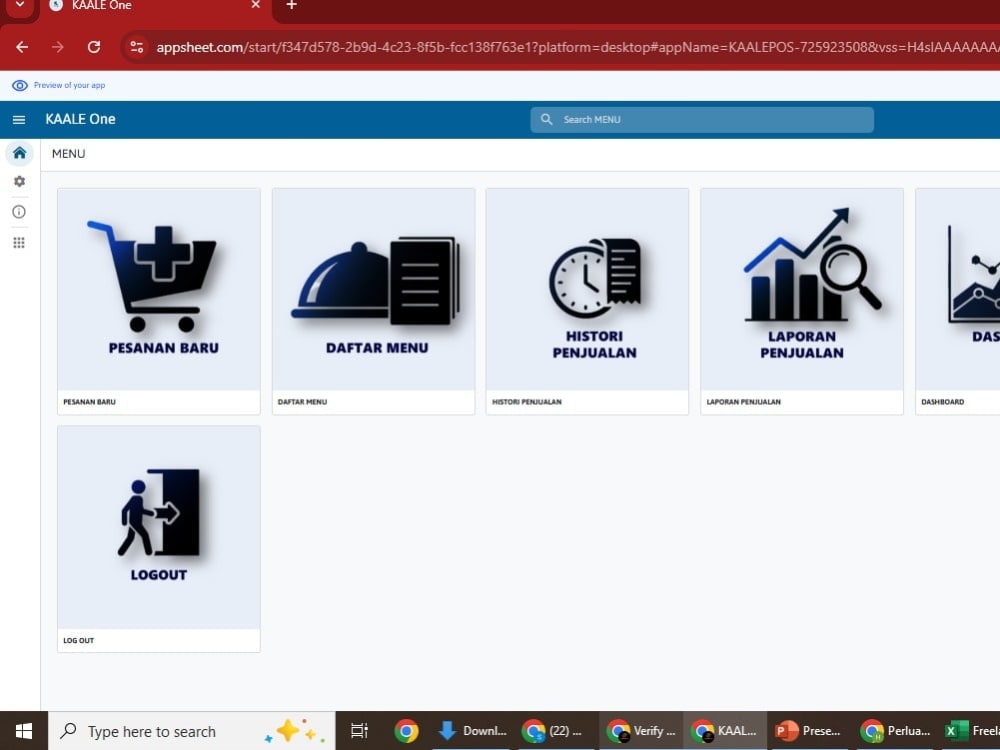Open Chrome from the taskbar

click(406, 731)
